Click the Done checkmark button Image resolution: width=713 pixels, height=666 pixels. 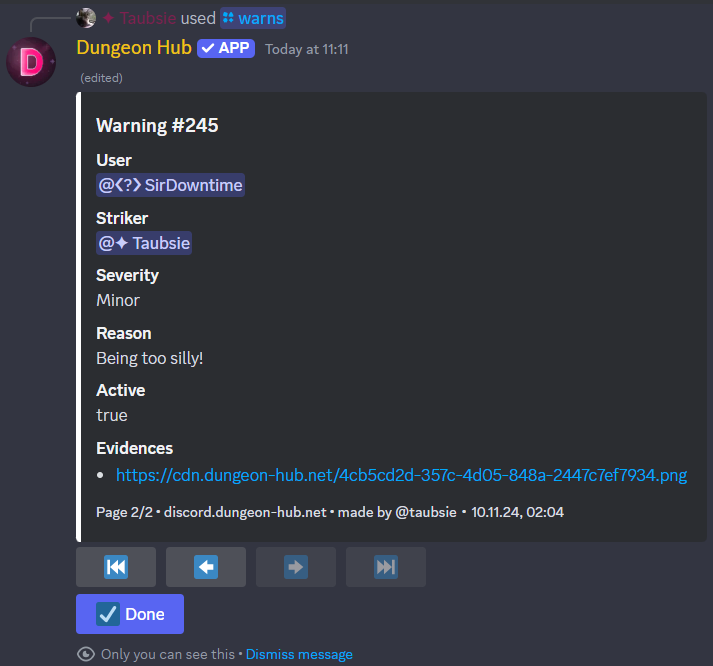130,614
